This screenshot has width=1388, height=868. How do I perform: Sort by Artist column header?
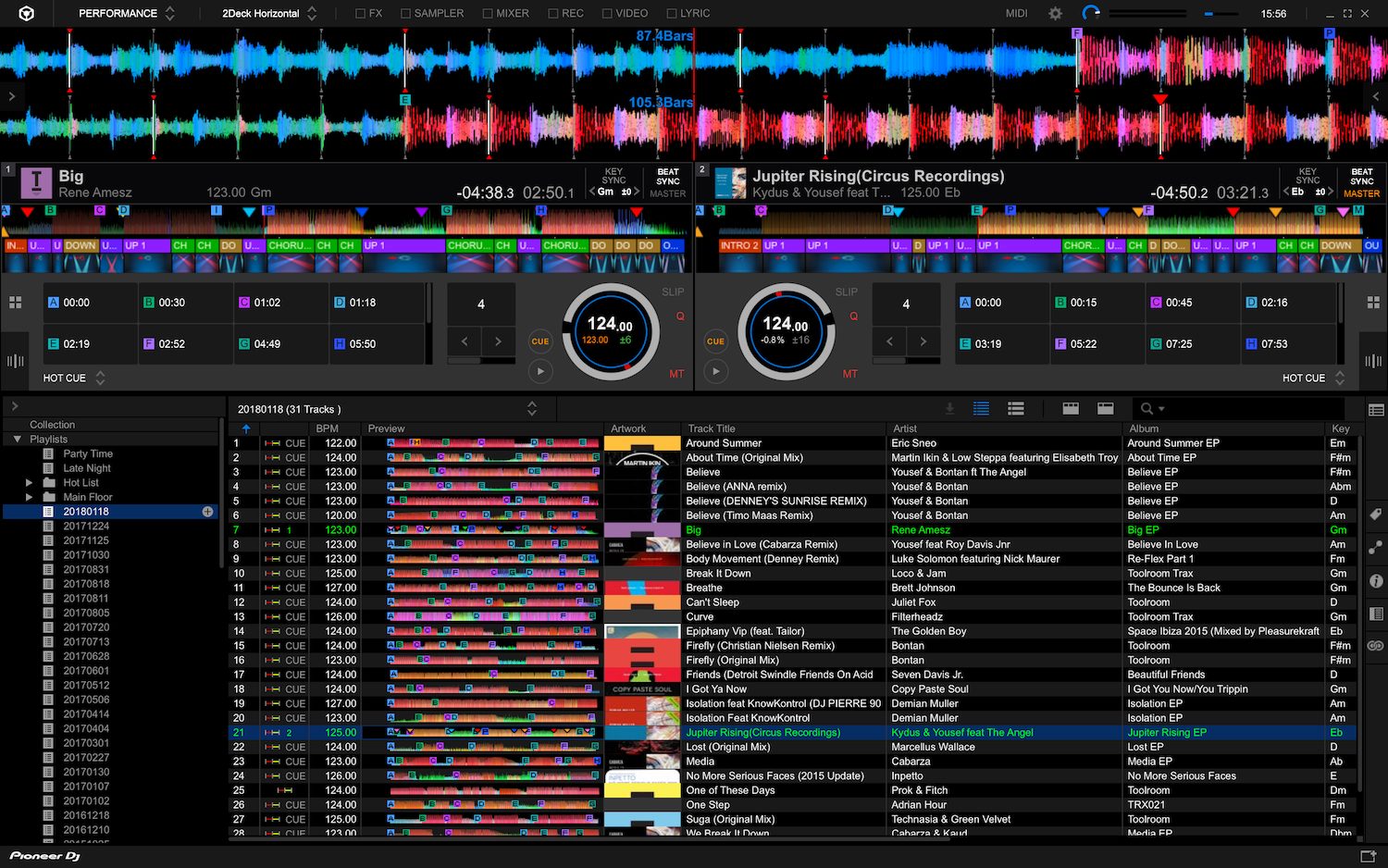[905, 428]
